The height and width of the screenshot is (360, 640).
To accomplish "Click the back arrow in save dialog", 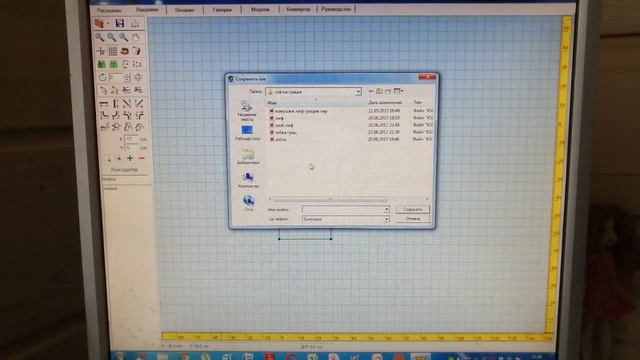I will click(x=371, y=91).
